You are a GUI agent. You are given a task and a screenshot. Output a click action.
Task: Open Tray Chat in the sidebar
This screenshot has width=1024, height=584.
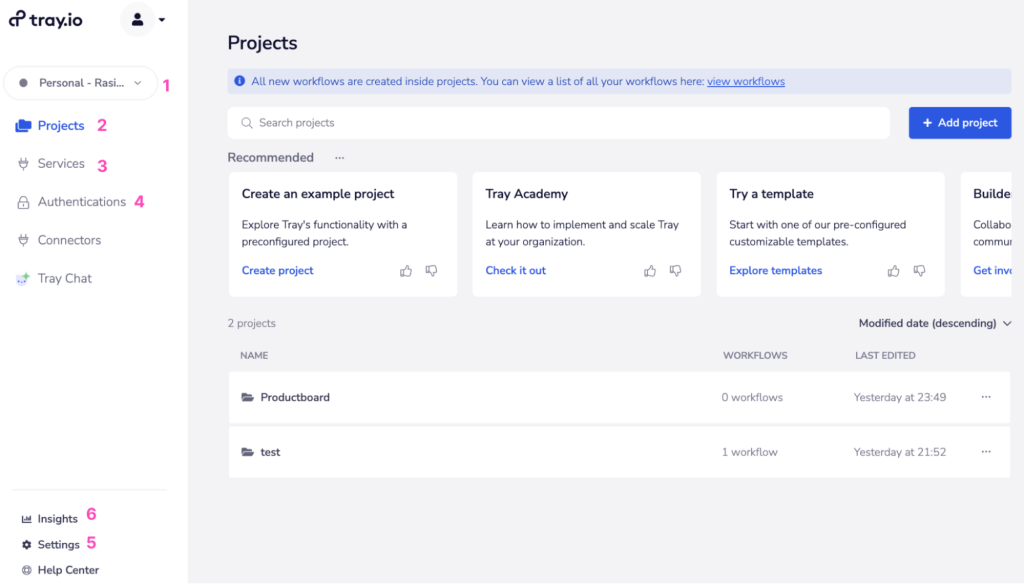65,278
